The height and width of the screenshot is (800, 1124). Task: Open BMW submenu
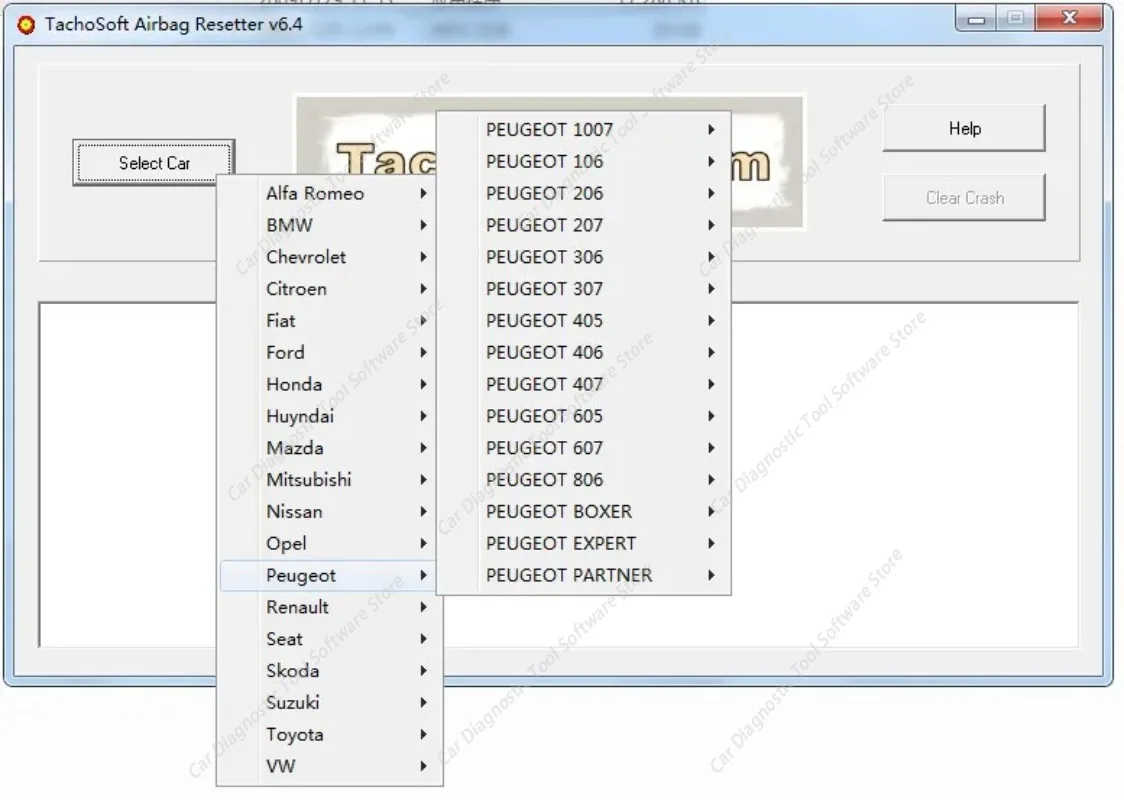coord(328,225)
